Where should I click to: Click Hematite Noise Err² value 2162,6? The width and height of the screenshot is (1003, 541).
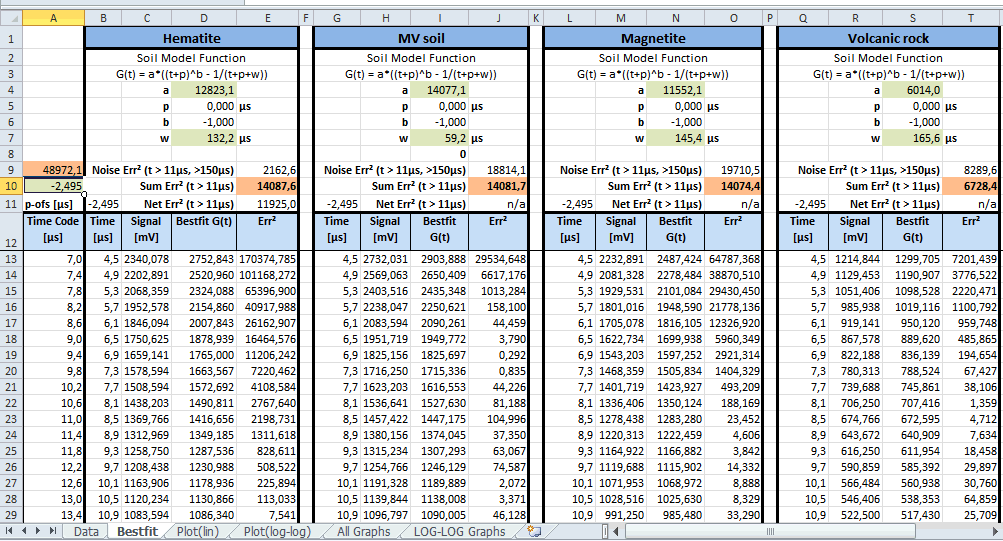click(x=267, y=170)
